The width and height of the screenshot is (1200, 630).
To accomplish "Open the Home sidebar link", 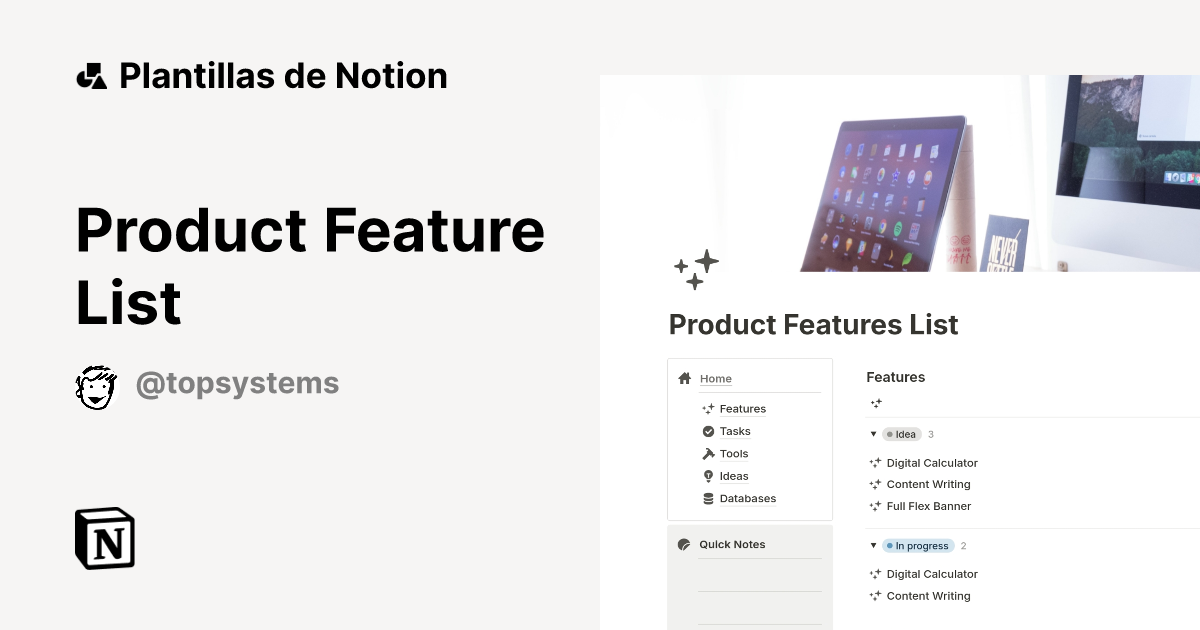I will [x=716, y=379].
